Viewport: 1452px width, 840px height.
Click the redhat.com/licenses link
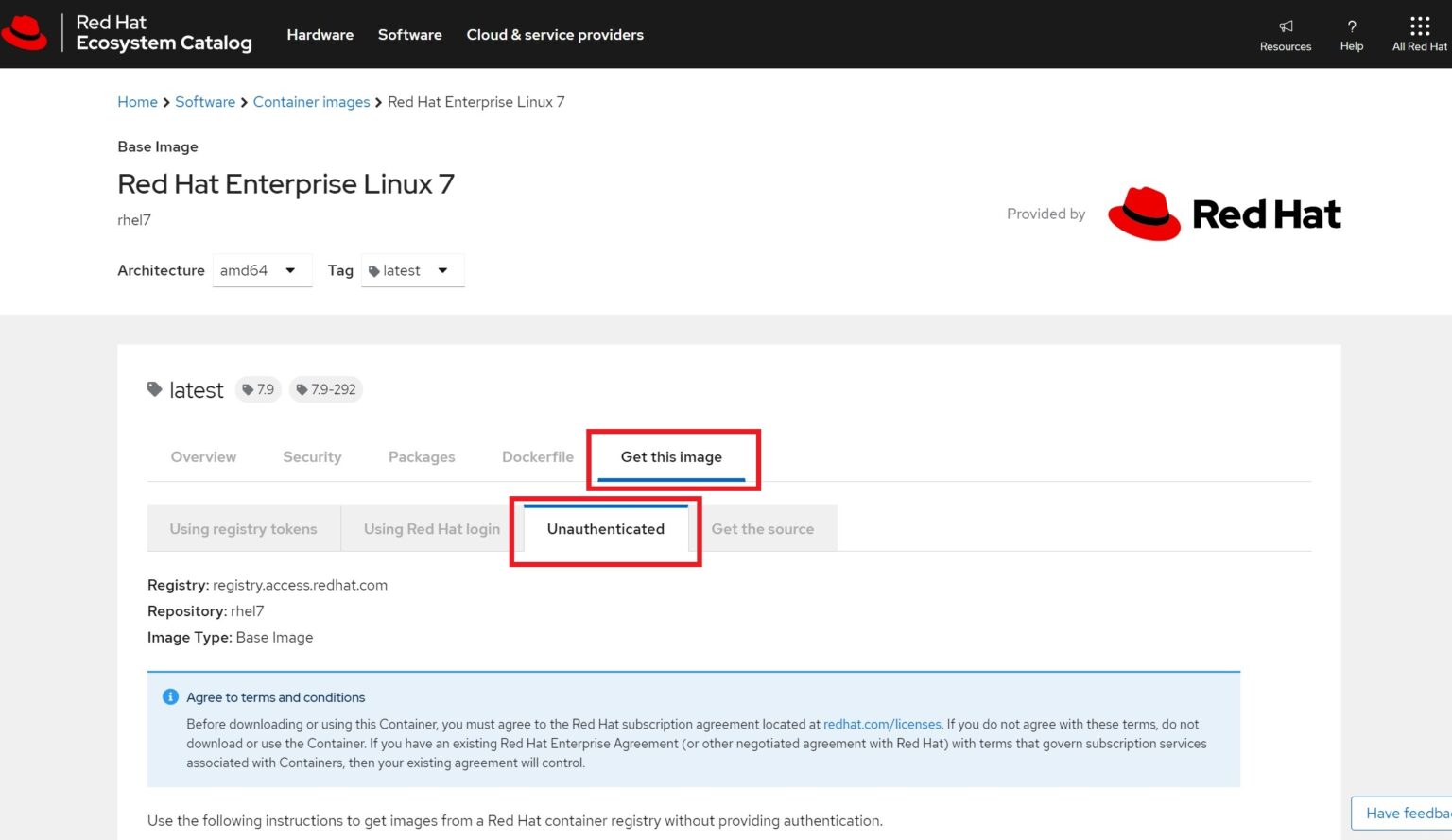[x=882, y=725]
